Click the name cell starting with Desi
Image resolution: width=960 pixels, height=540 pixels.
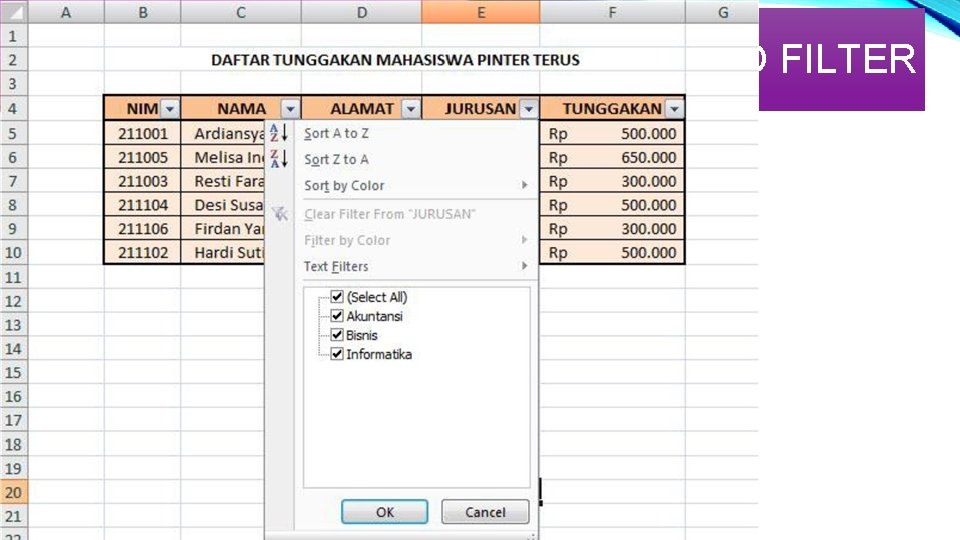tap(223, 205)
